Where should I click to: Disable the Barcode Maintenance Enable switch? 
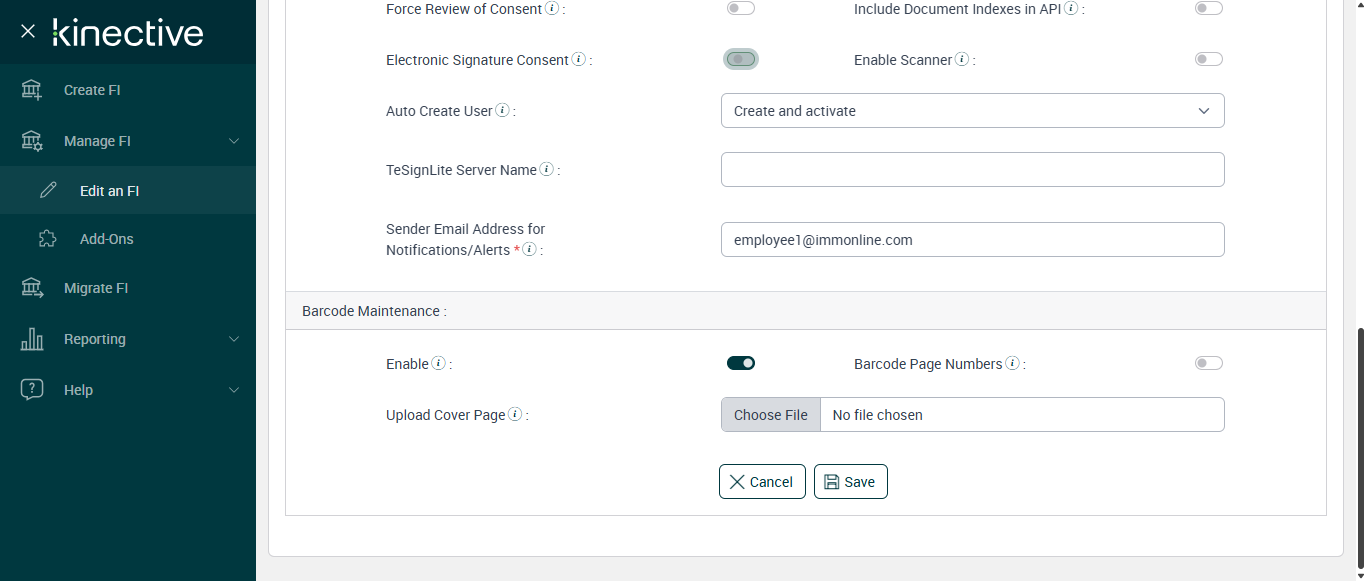[x=741, y=363]
